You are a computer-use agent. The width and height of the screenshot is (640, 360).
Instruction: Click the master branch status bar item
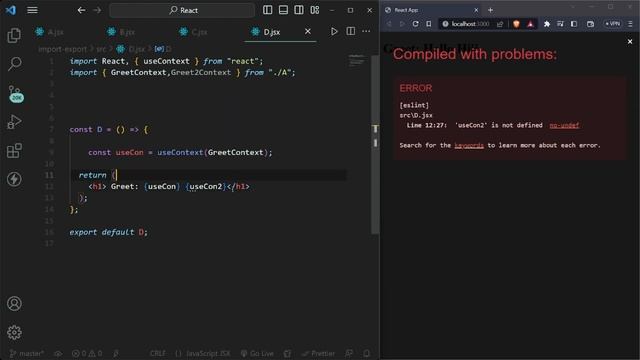pyautogui.click(x=27, y=353)
